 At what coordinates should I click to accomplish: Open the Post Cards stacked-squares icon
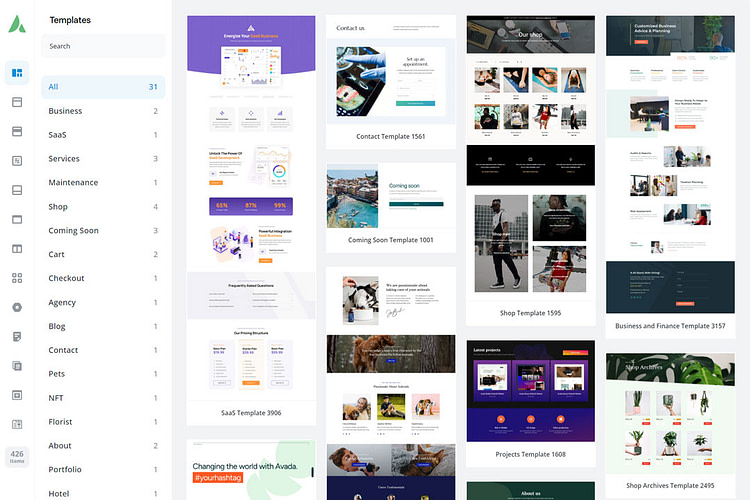click(x=17, y=366)
